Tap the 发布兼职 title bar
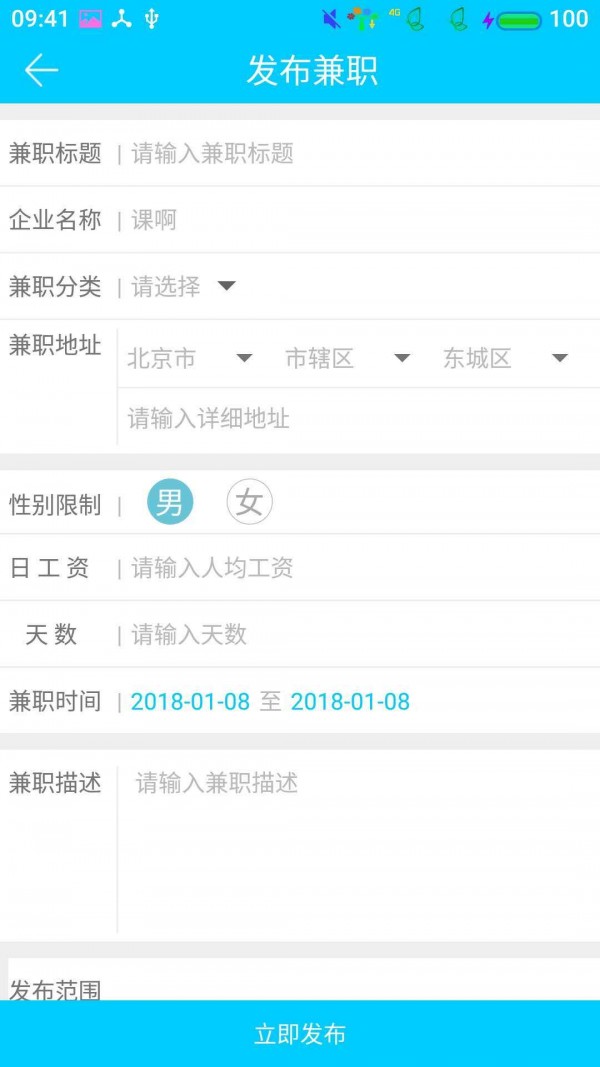600x1067 pixels. click(x=308, y=72)
